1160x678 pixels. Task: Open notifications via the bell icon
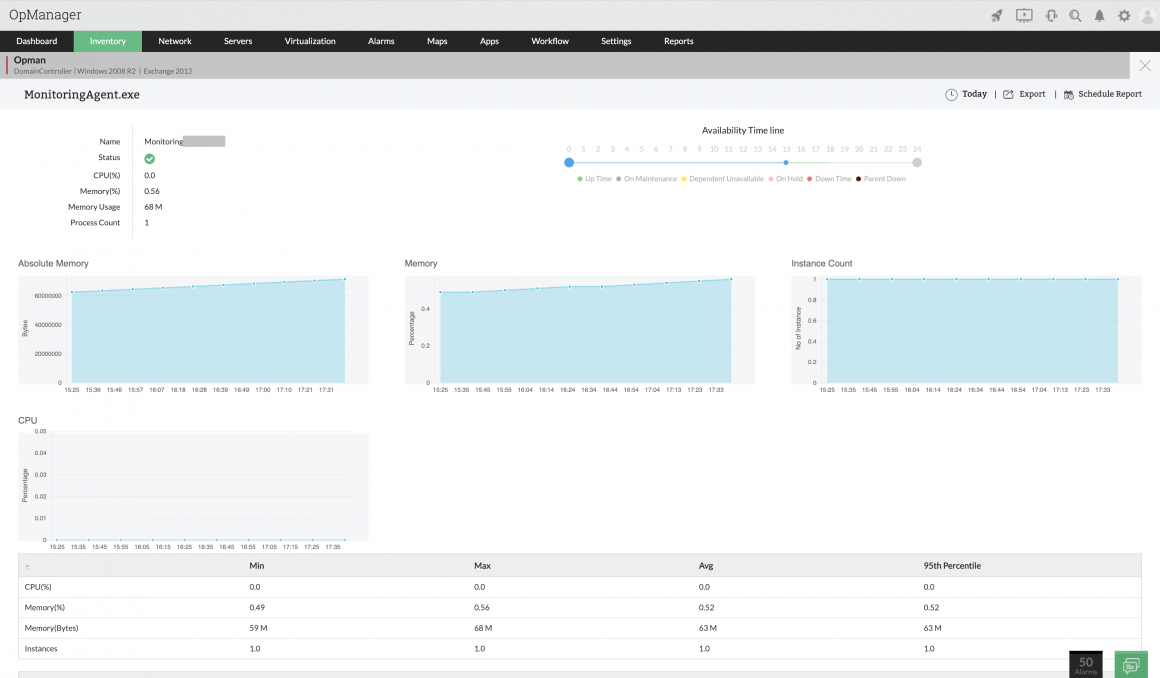click(x=1100, y=15)
